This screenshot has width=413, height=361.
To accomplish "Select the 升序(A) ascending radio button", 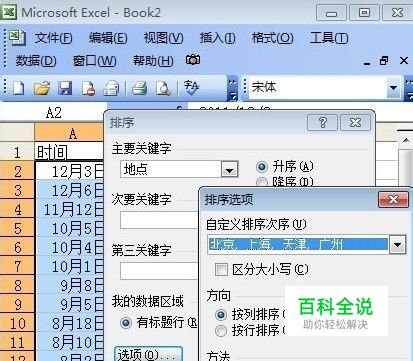I will click(x=262, y=166).
